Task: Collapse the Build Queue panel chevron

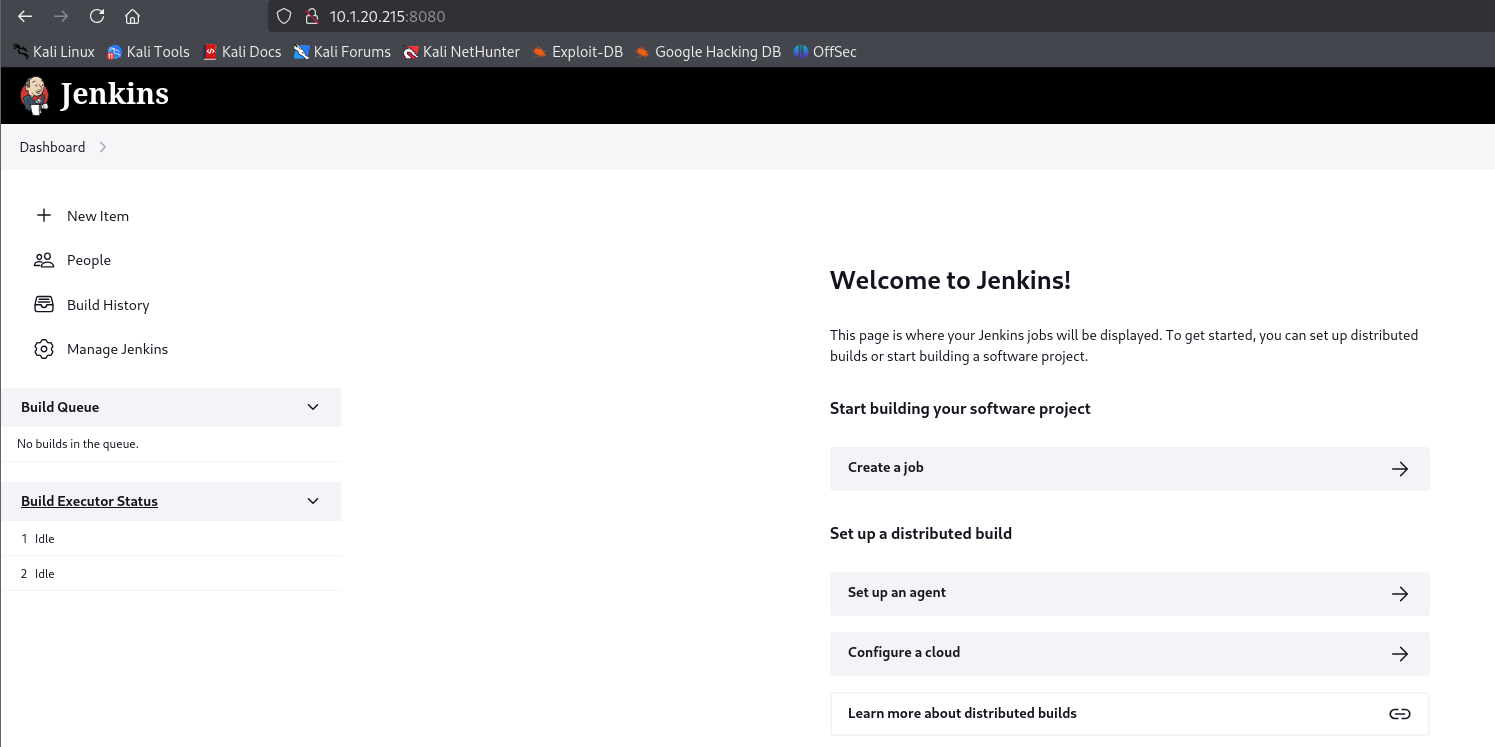Action: click(313, 407)
